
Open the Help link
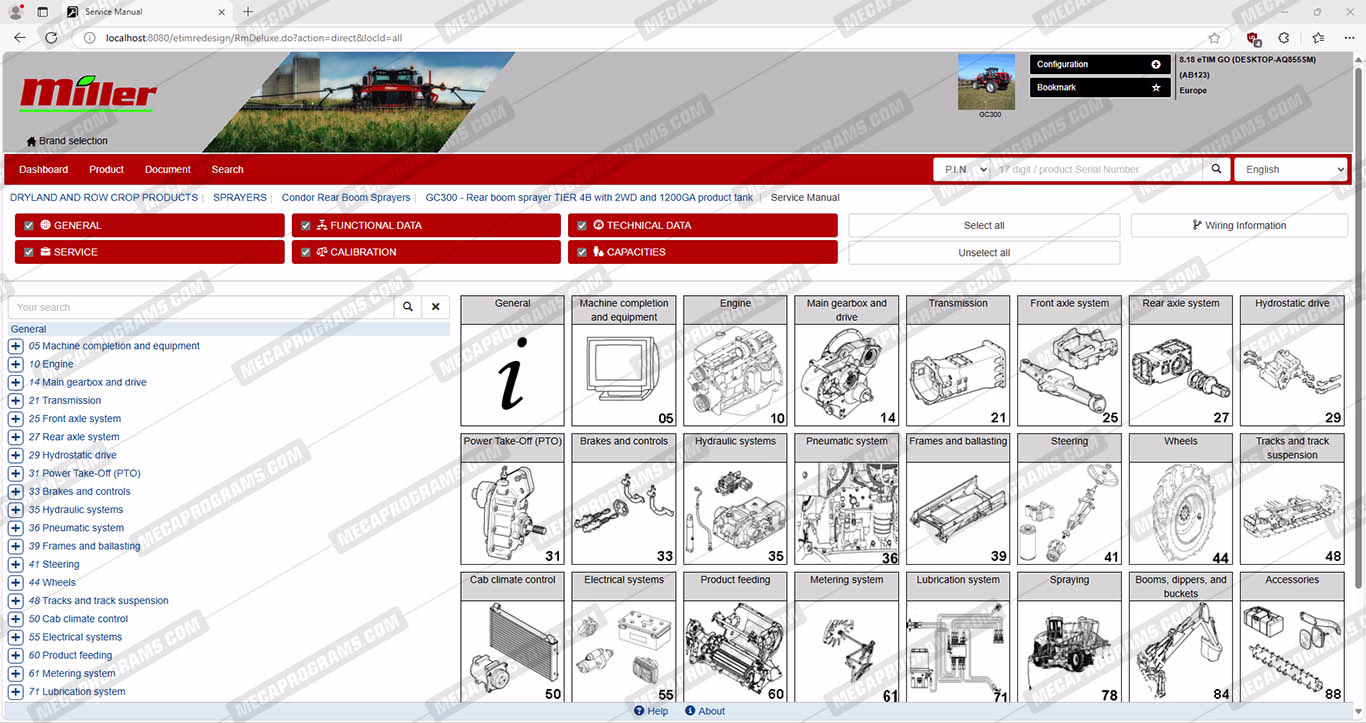coord(651,711)
